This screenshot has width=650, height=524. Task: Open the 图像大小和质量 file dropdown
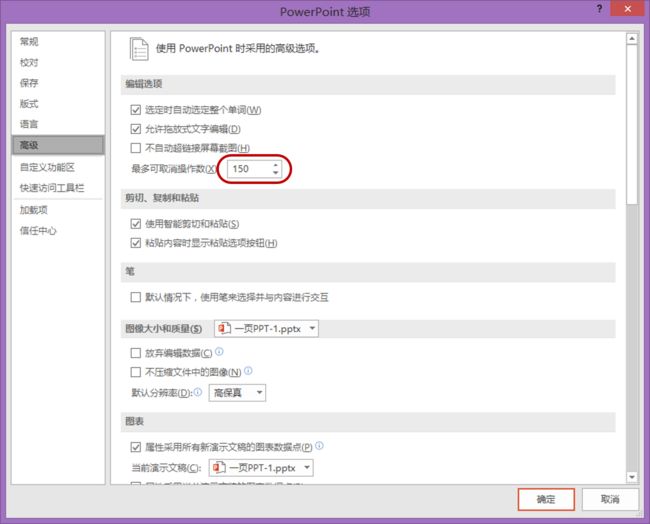pyautogui.click(x=266, y=329)
